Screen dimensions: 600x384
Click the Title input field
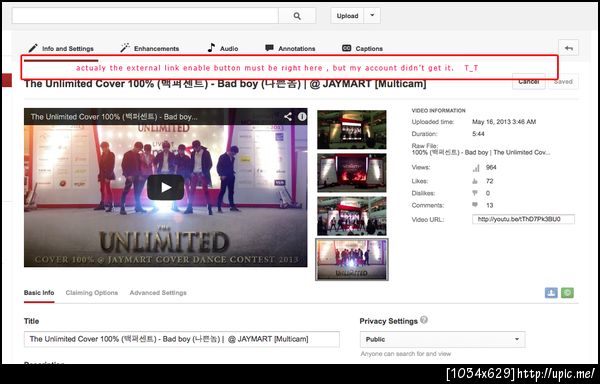(x=182, y=339)
